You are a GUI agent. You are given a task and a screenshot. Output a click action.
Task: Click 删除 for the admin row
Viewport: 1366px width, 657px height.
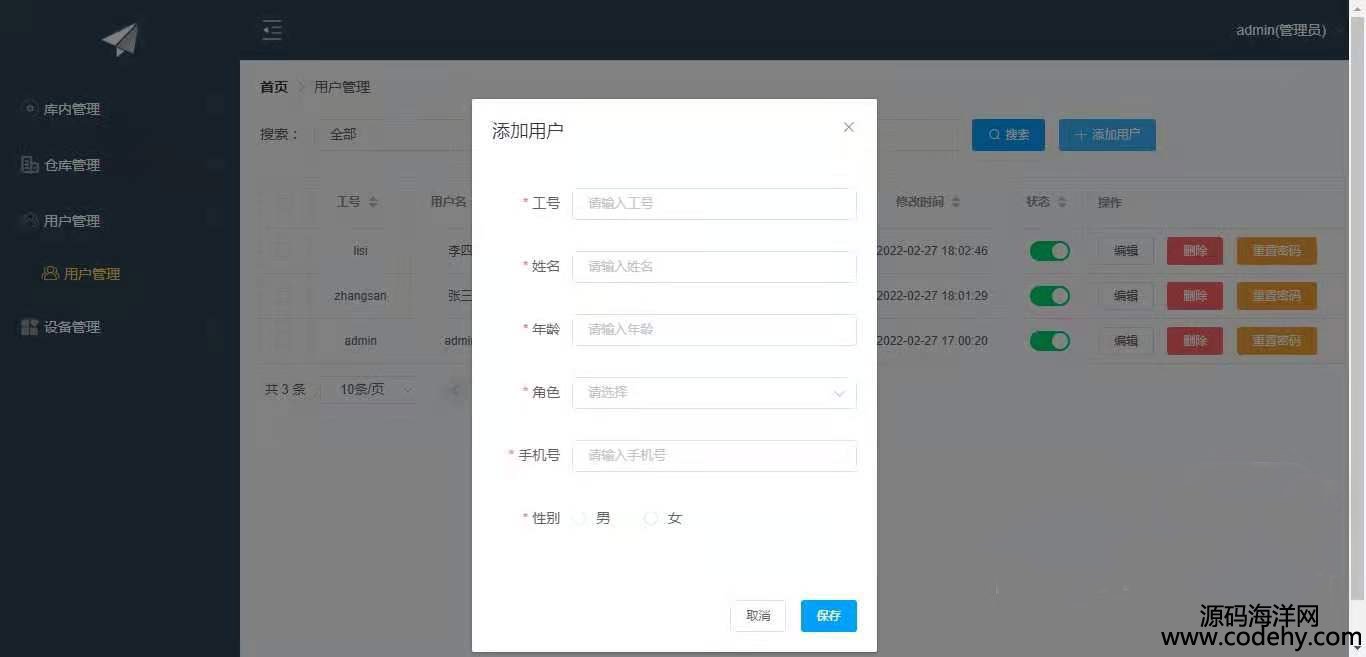coord(1195,341)
